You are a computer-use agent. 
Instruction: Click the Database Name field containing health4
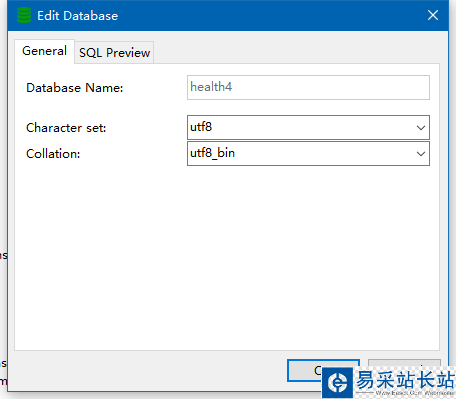click(308, 87)
